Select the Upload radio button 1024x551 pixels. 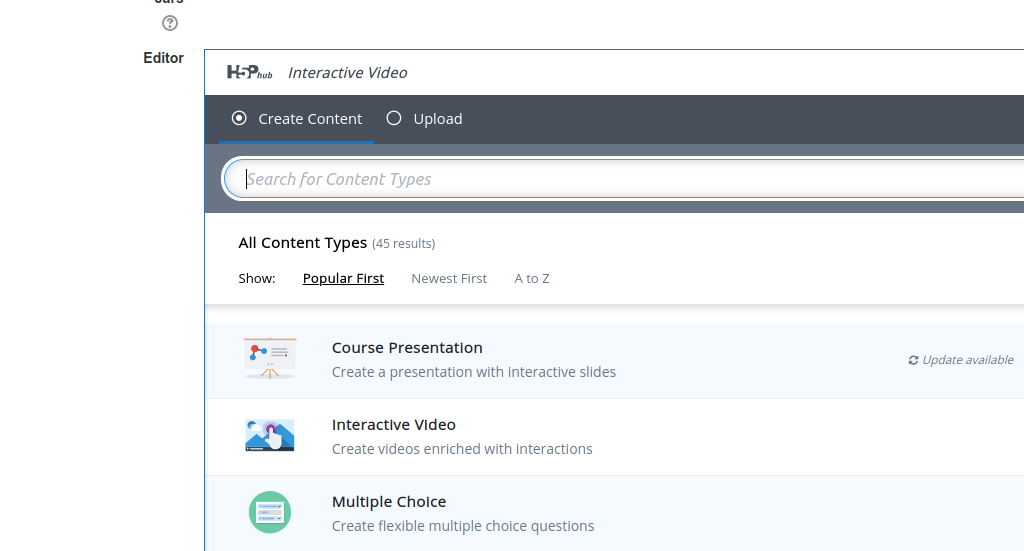(x=394, y=118)
